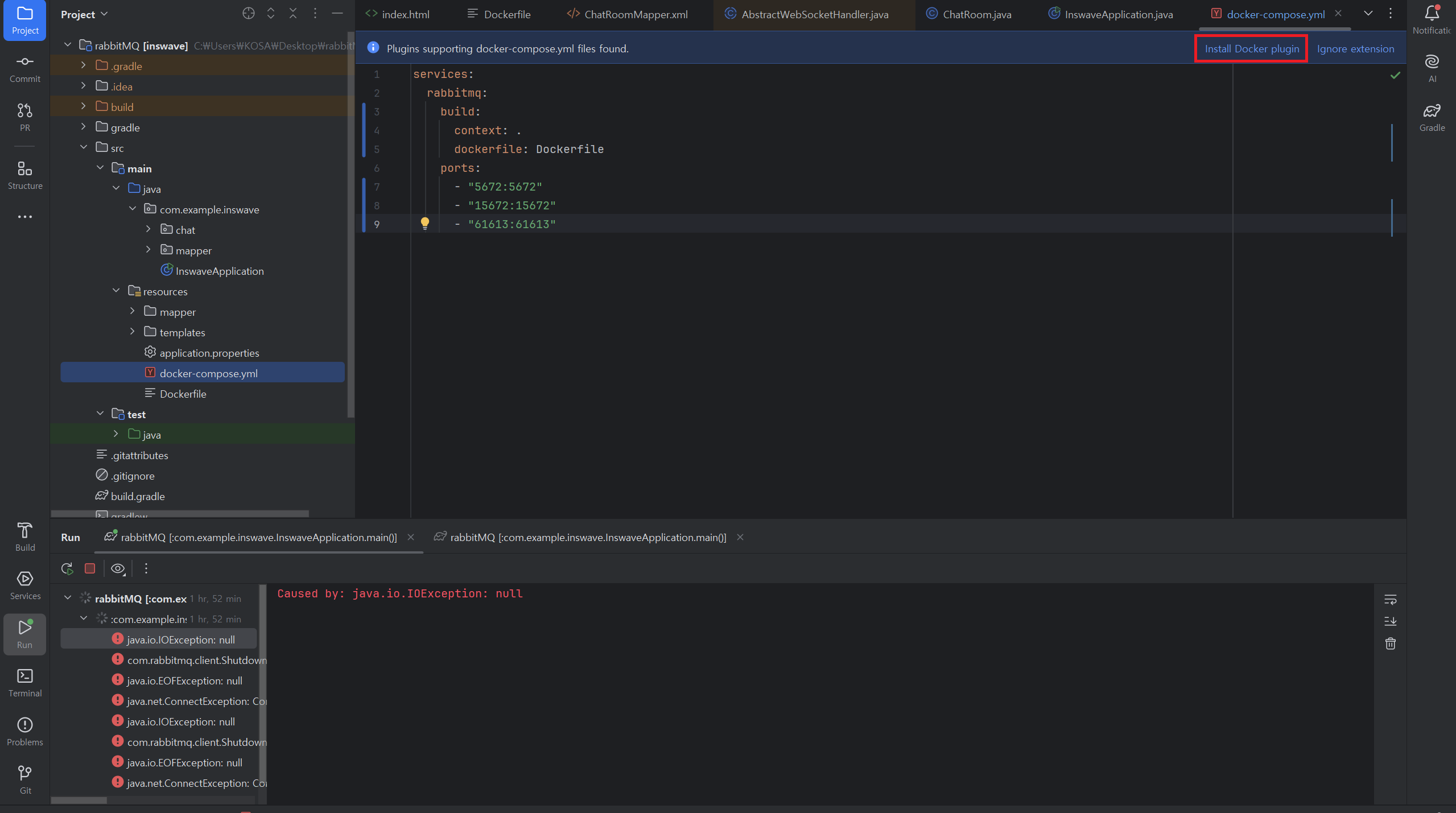Stop the running rabbitMQ process
The width and height of the screenshot is (1456, 813).
(x=90, y=568)
